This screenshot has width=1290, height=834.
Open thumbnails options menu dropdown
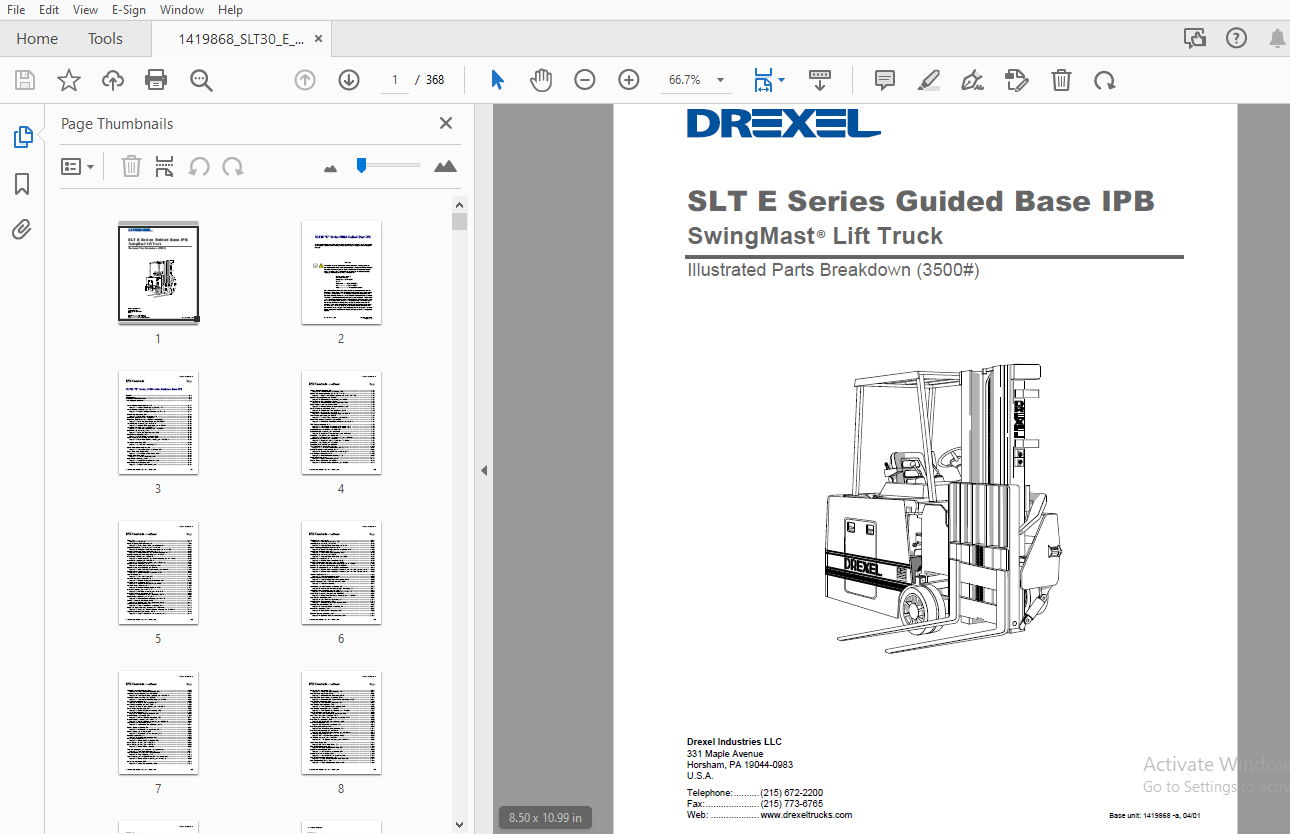tap(78, 166)
